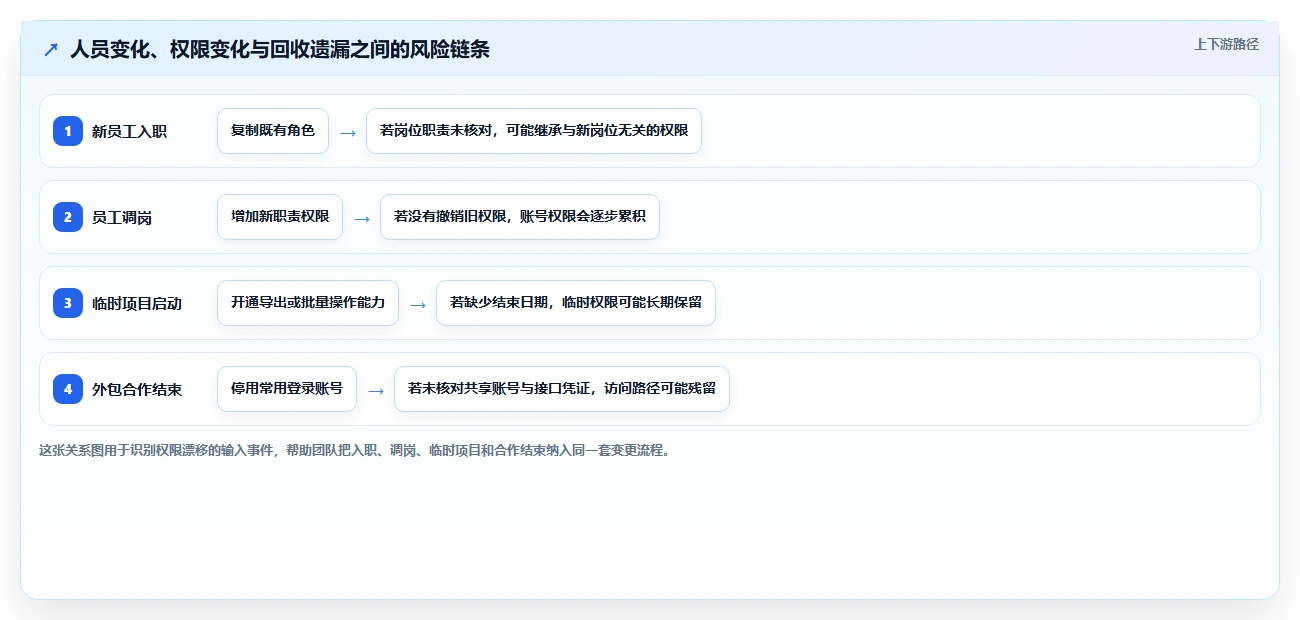Click the footnote starting 这张关系图用于识别权限漂移
This screenshot has width=1300, height=620.
[x=356, y=450]
